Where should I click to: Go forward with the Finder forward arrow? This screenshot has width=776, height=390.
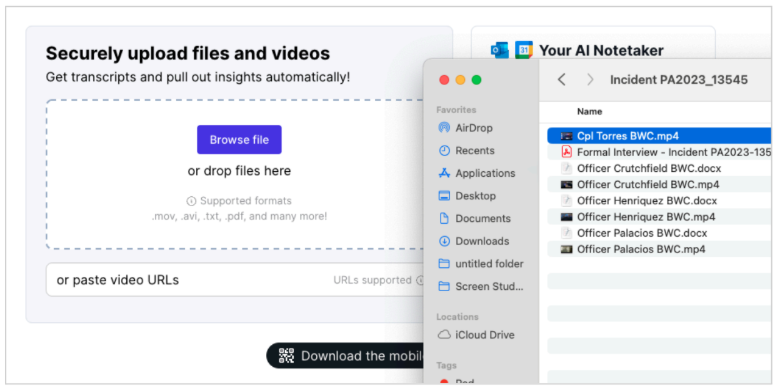coord(589,79)
